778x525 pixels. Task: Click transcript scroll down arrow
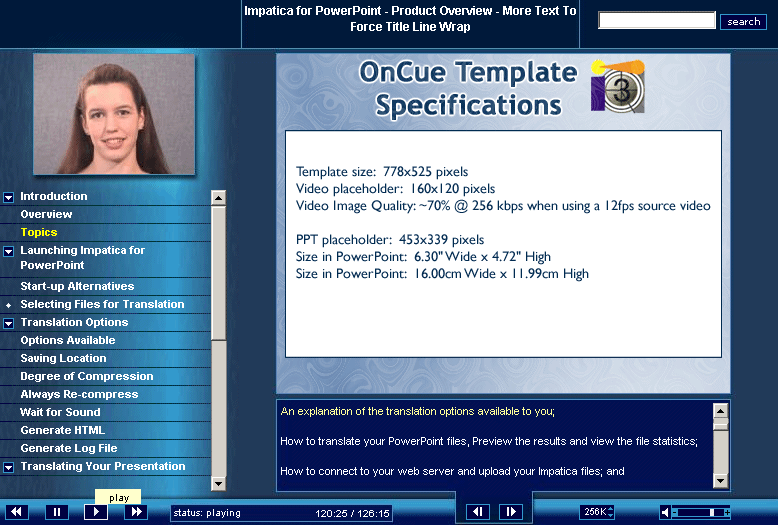click(x=720, y=480)
